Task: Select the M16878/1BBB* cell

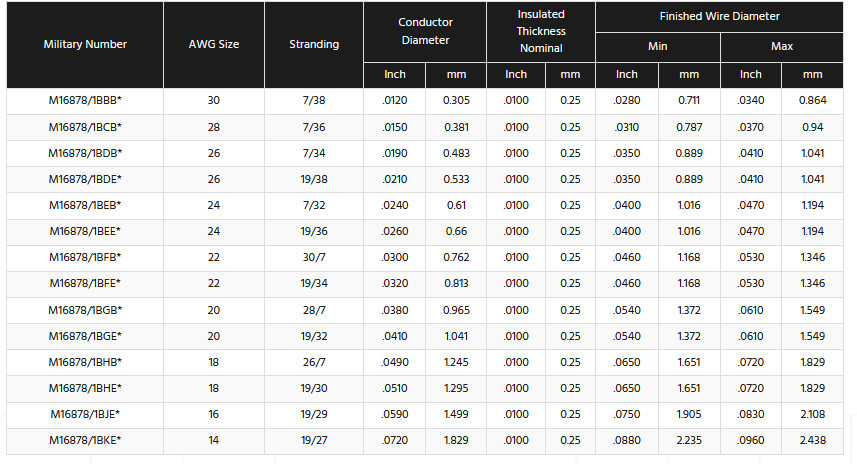Action: [x=85, y=102]
